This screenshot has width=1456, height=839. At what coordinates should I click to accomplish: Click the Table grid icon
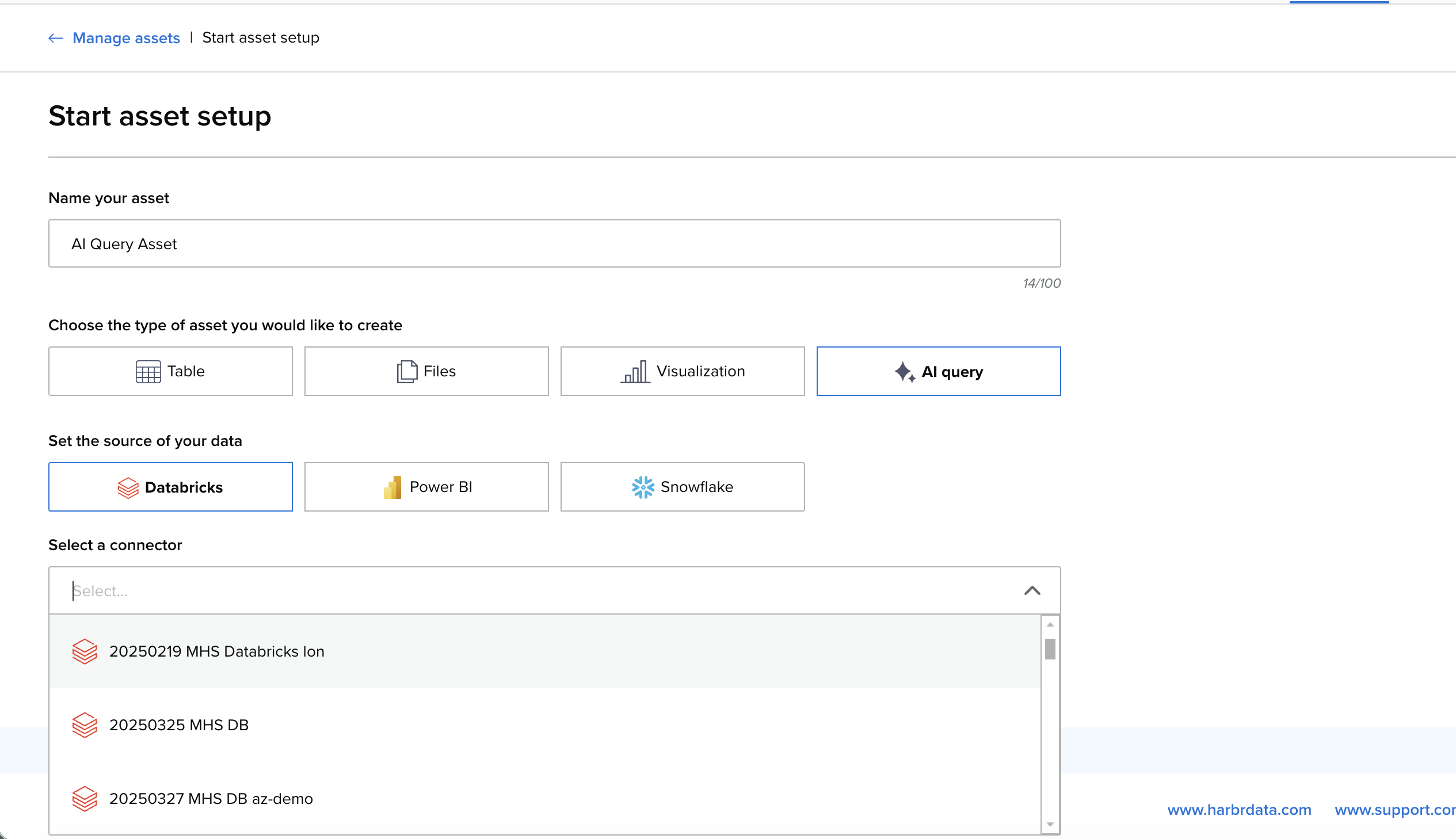tap(148, 372)
